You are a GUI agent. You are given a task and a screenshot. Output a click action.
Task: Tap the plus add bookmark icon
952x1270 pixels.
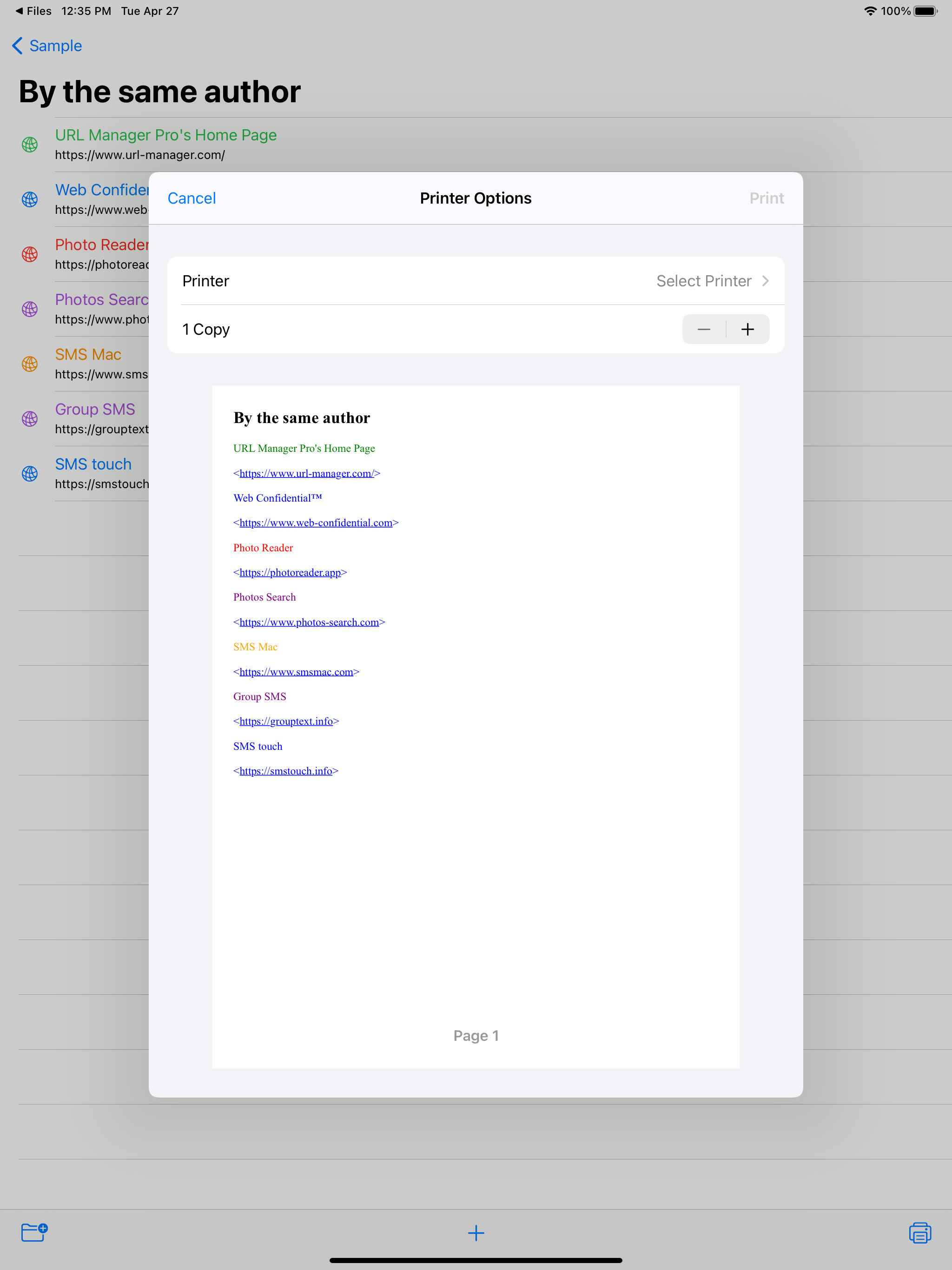(476, 1233)
